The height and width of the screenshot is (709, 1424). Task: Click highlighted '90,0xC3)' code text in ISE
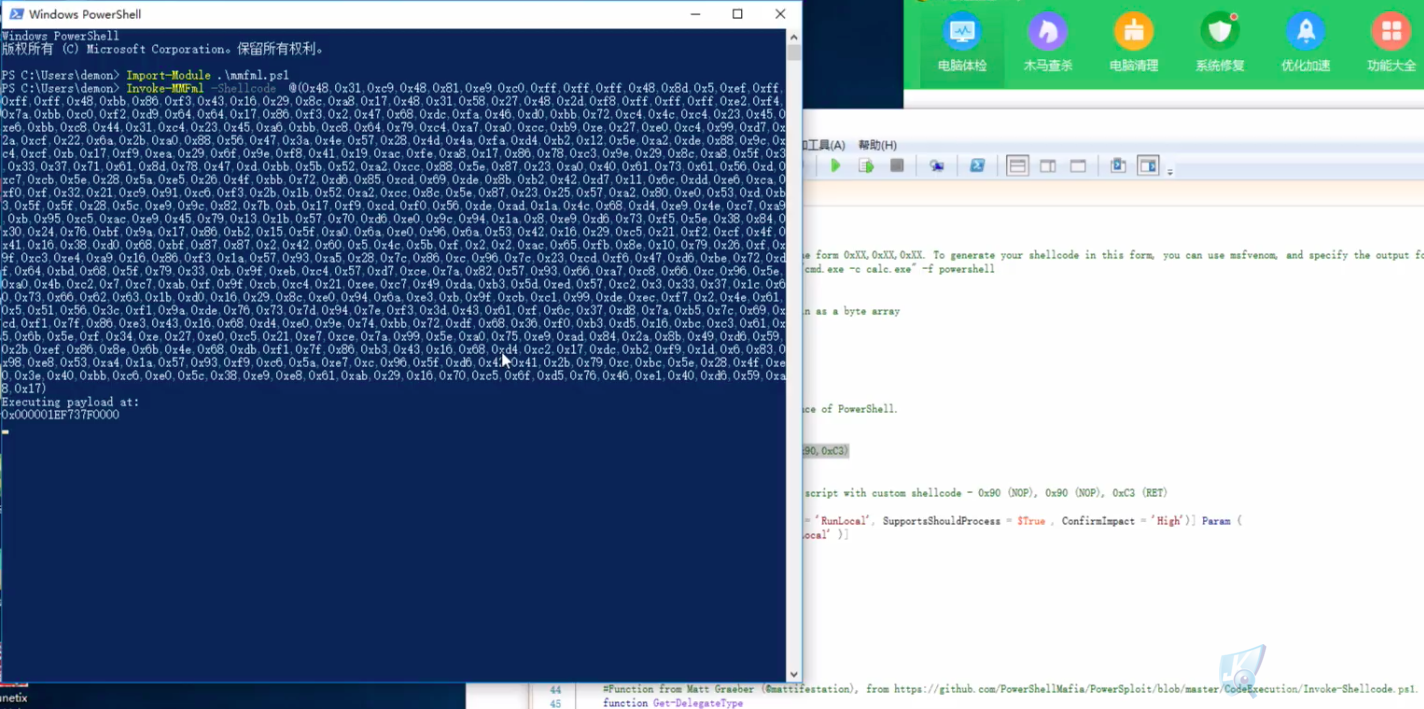pos(825,451)
